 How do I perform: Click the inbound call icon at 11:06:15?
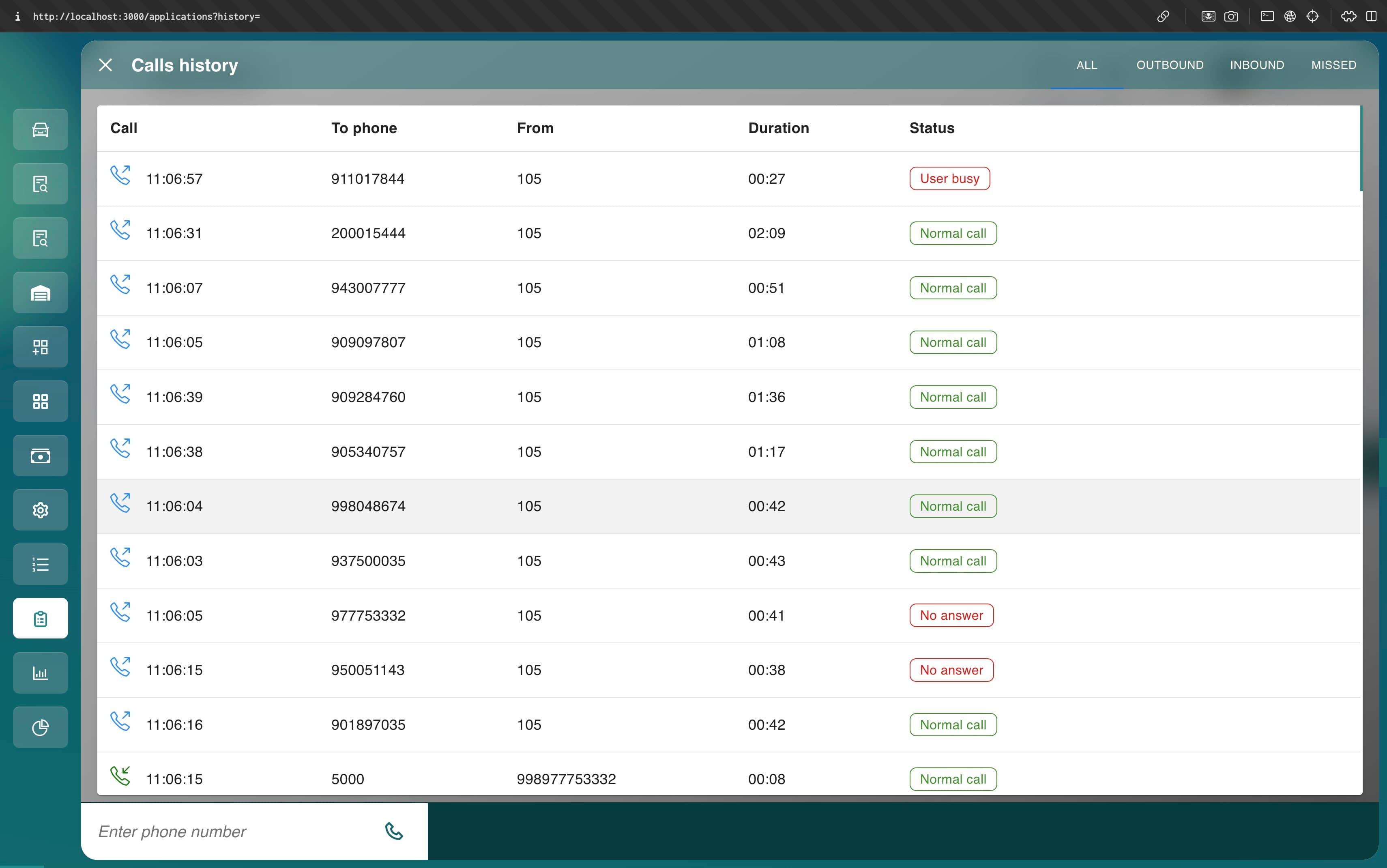point(120,776)
